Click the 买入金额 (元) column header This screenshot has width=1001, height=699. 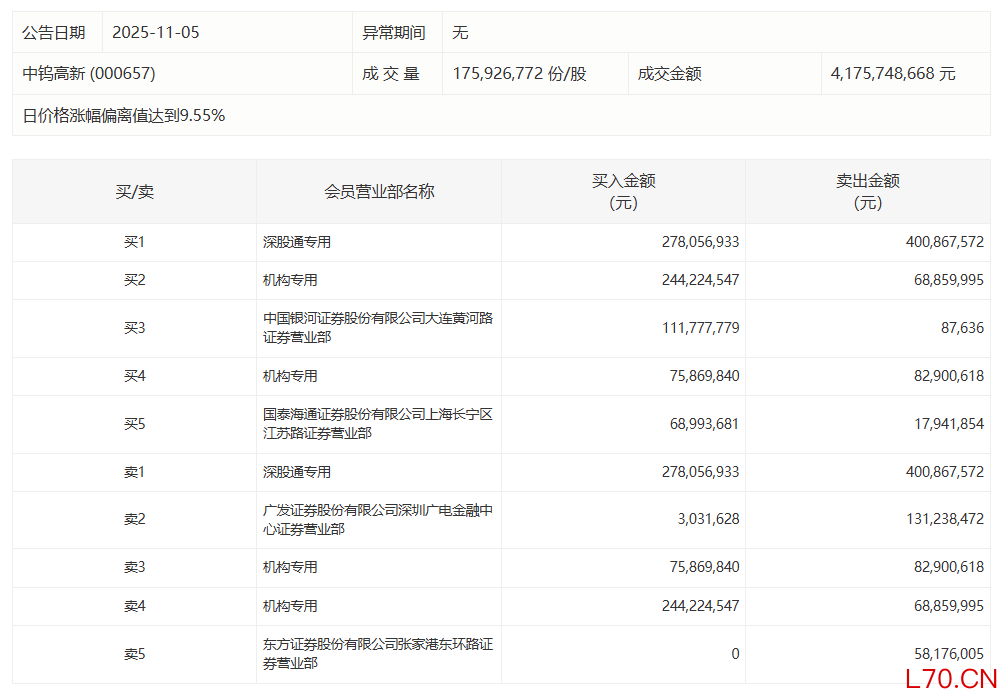point(623,192)
